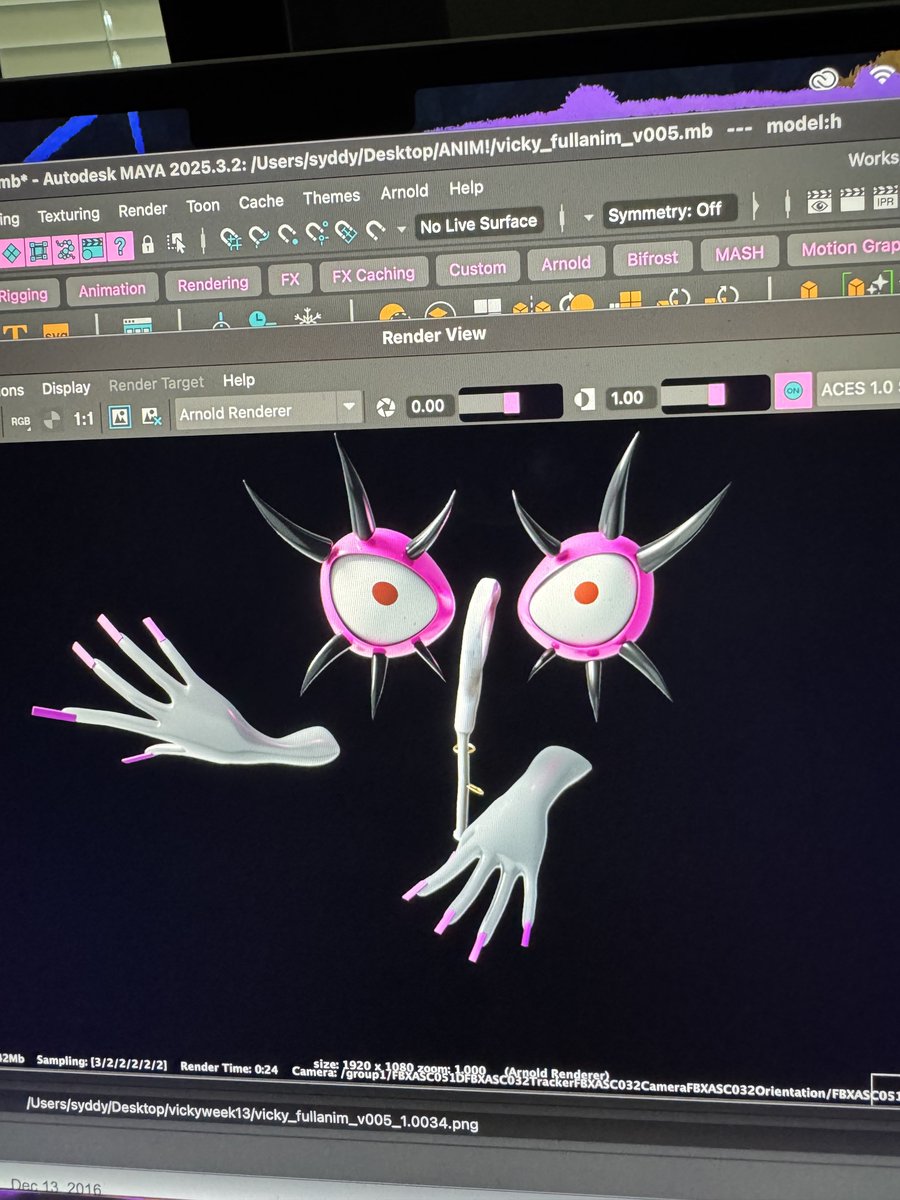
Task: Click the teal clock shelf icon
Action: coord(261,320)
